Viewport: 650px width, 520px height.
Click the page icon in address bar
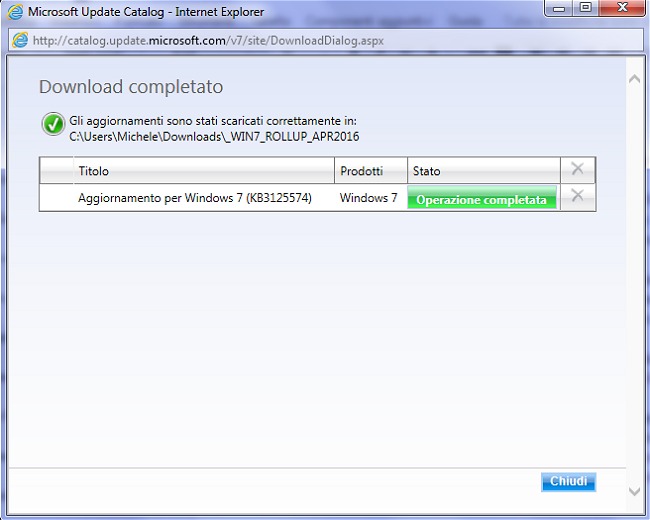(x=20, y=40)
